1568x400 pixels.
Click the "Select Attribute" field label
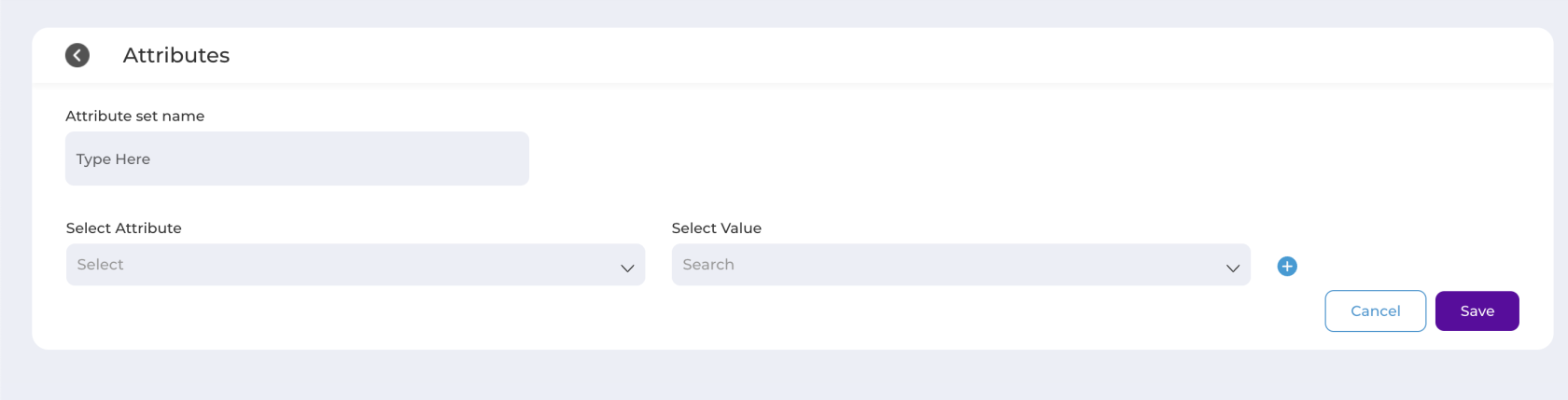(x=124, y=228)
